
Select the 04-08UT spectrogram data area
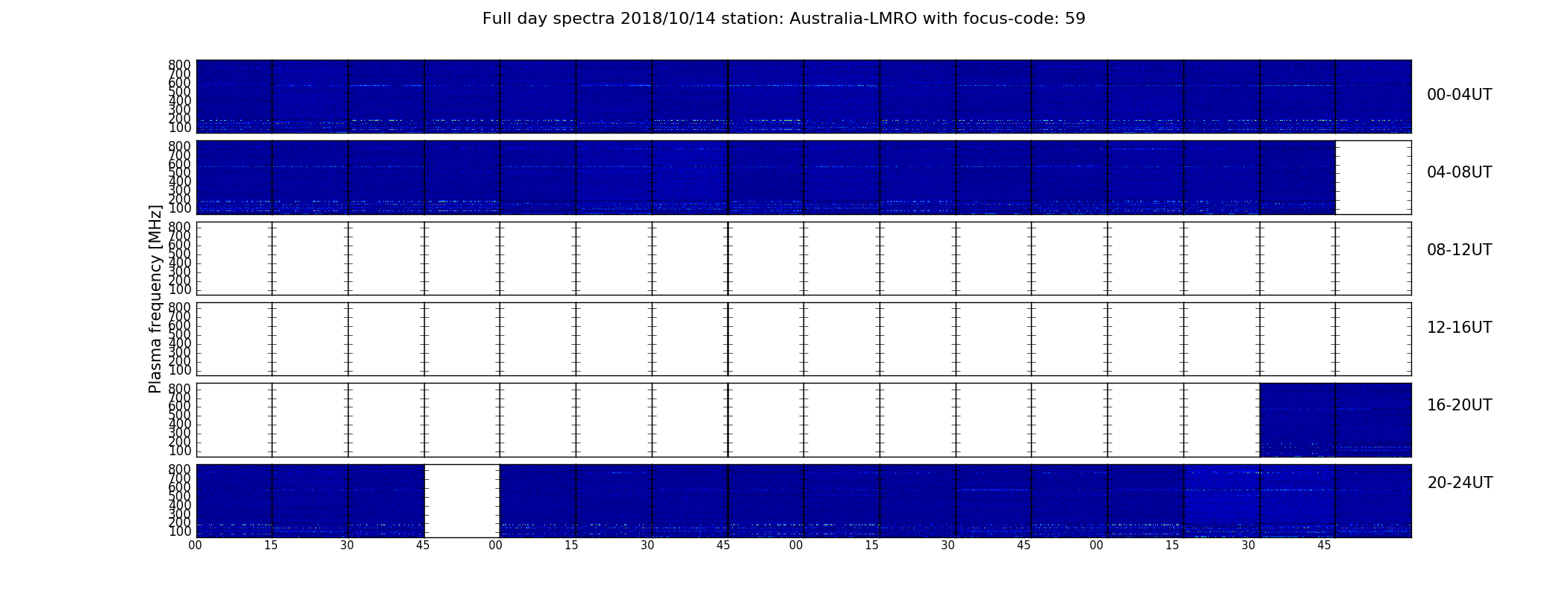tap(765, 178)
